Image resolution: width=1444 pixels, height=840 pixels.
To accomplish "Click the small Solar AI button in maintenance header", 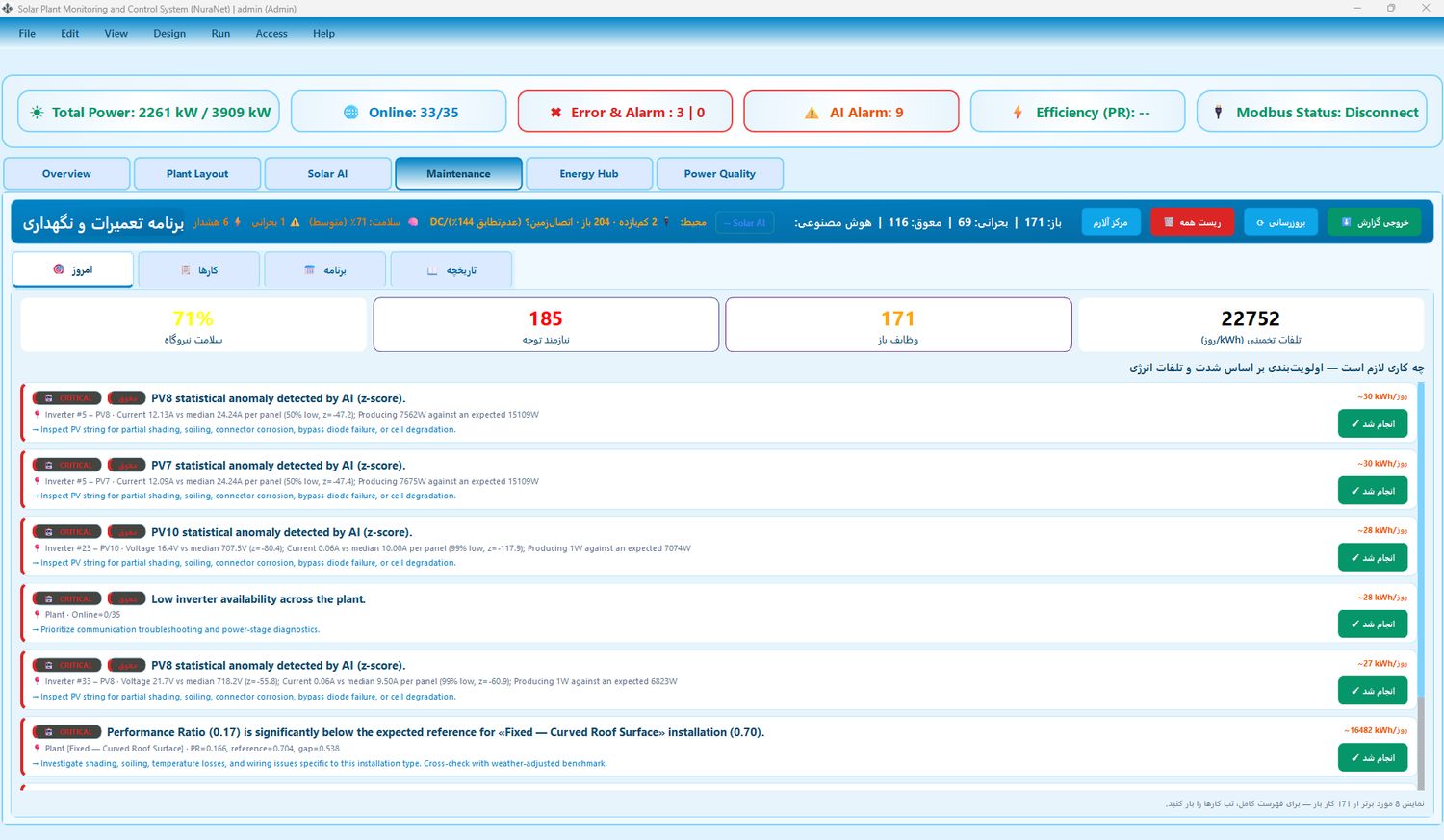I will [745, 223].
